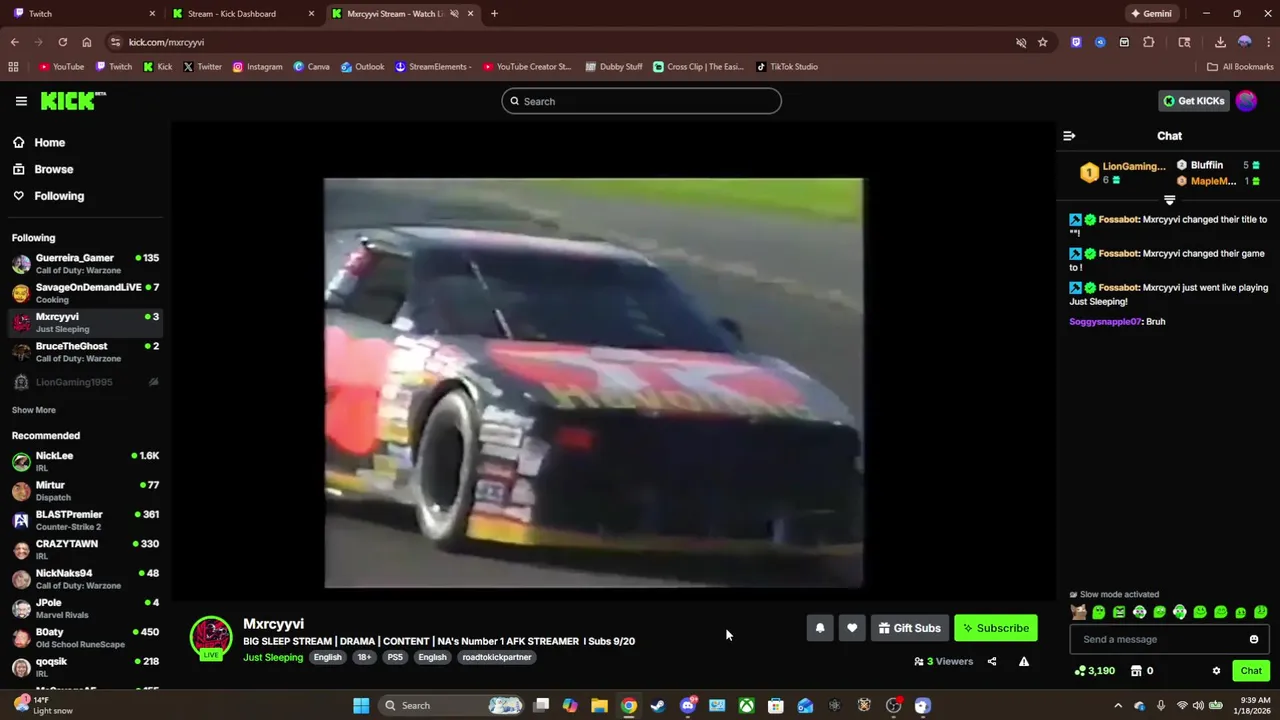
Task: Open emoji picker in message box
Action: point(1254,639)
